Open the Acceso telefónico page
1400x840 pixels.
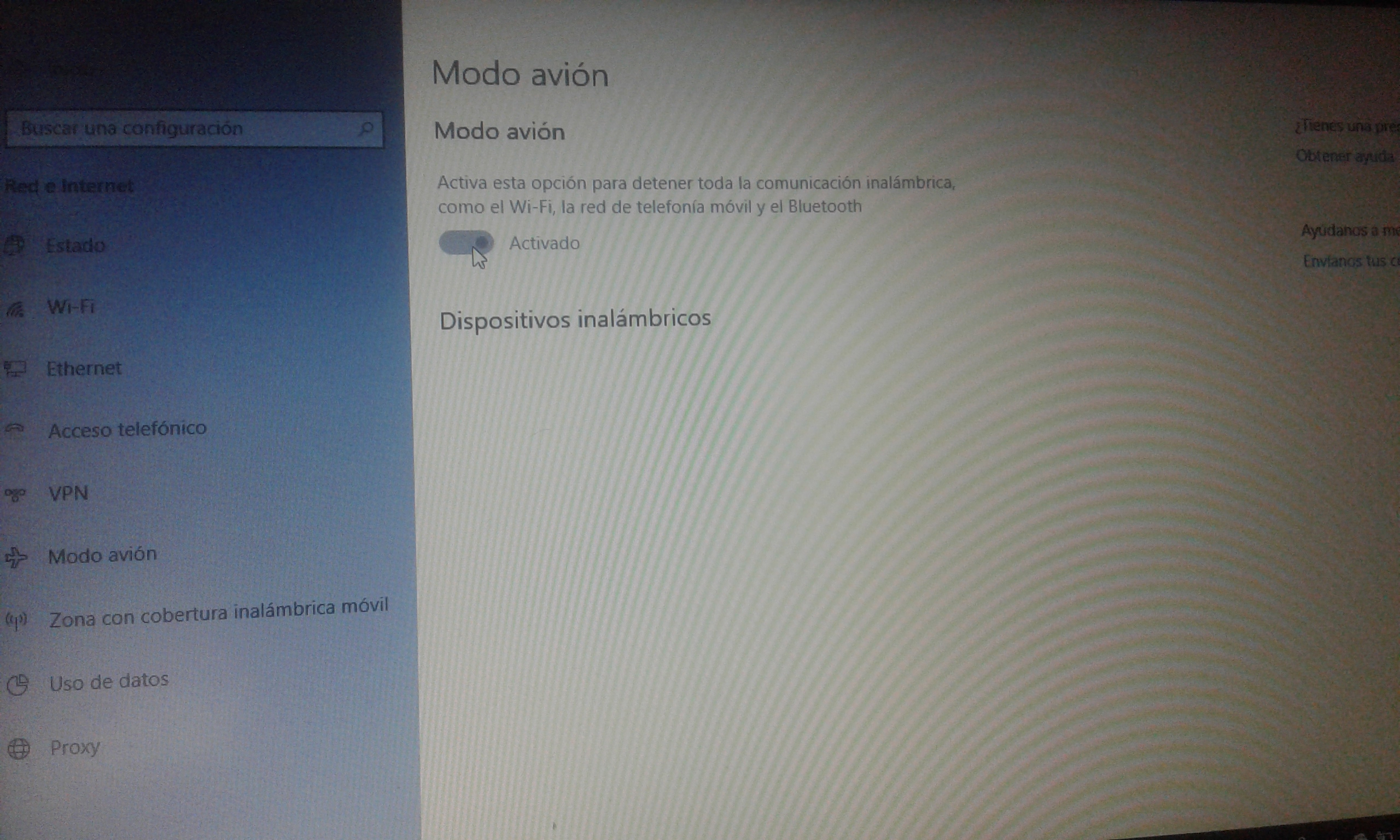click(127, 429)
